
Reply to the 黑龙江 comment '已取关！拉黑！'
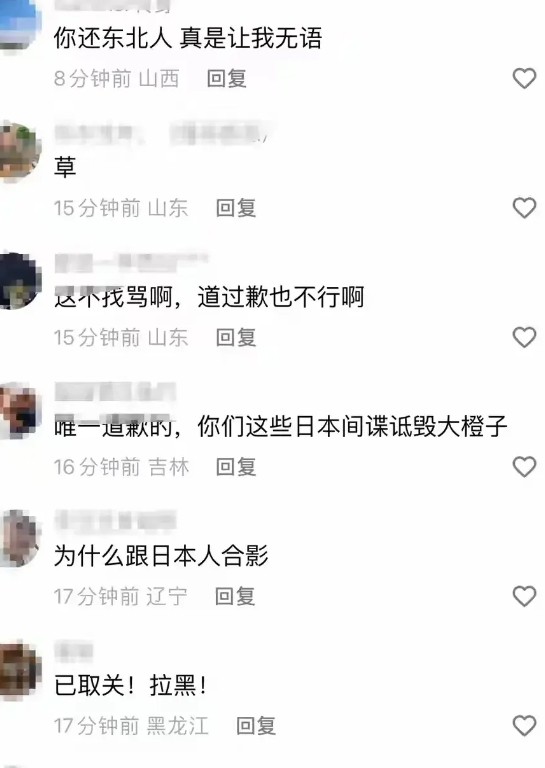click(x=256, y=725)
